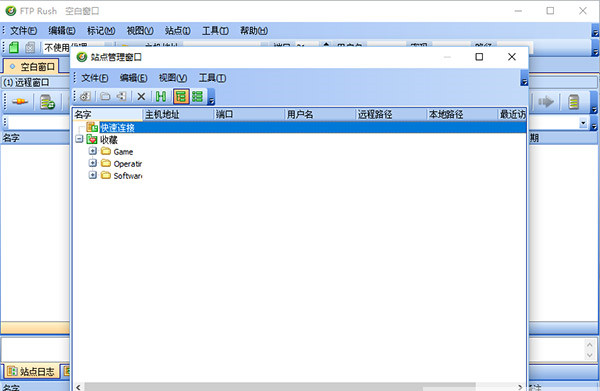Click the site list horizontal scrollbar

(x=280, y=387)
